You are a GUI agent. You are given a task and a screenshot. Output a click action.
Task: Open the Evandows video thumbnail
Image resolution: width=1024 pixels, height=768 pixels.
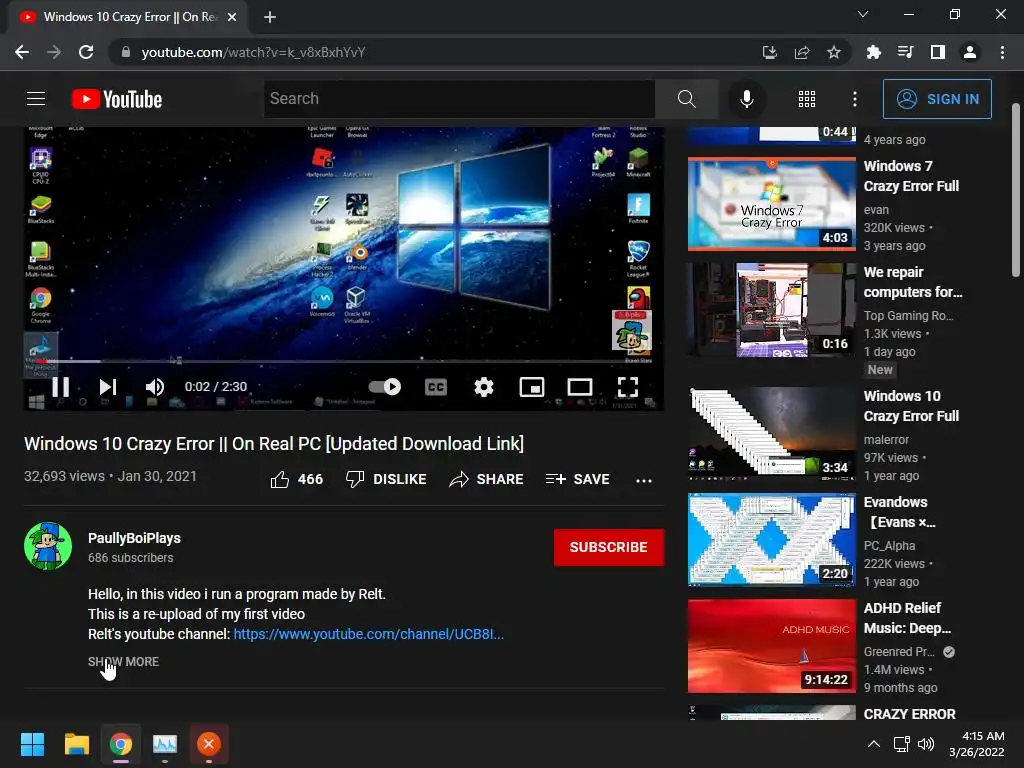click(771, 539)
